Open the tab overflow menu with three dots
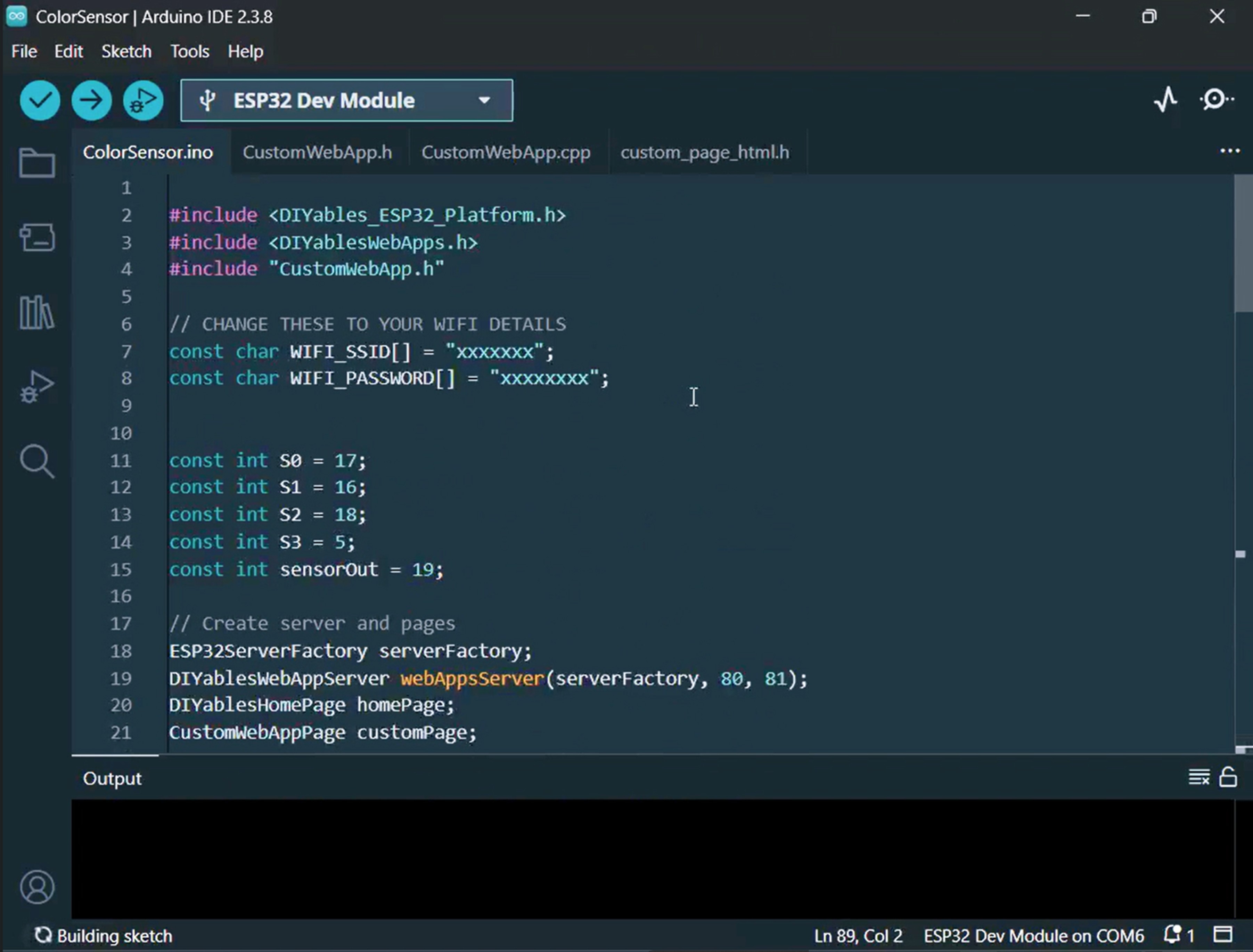1253x952 pixels. [1229, 151]
